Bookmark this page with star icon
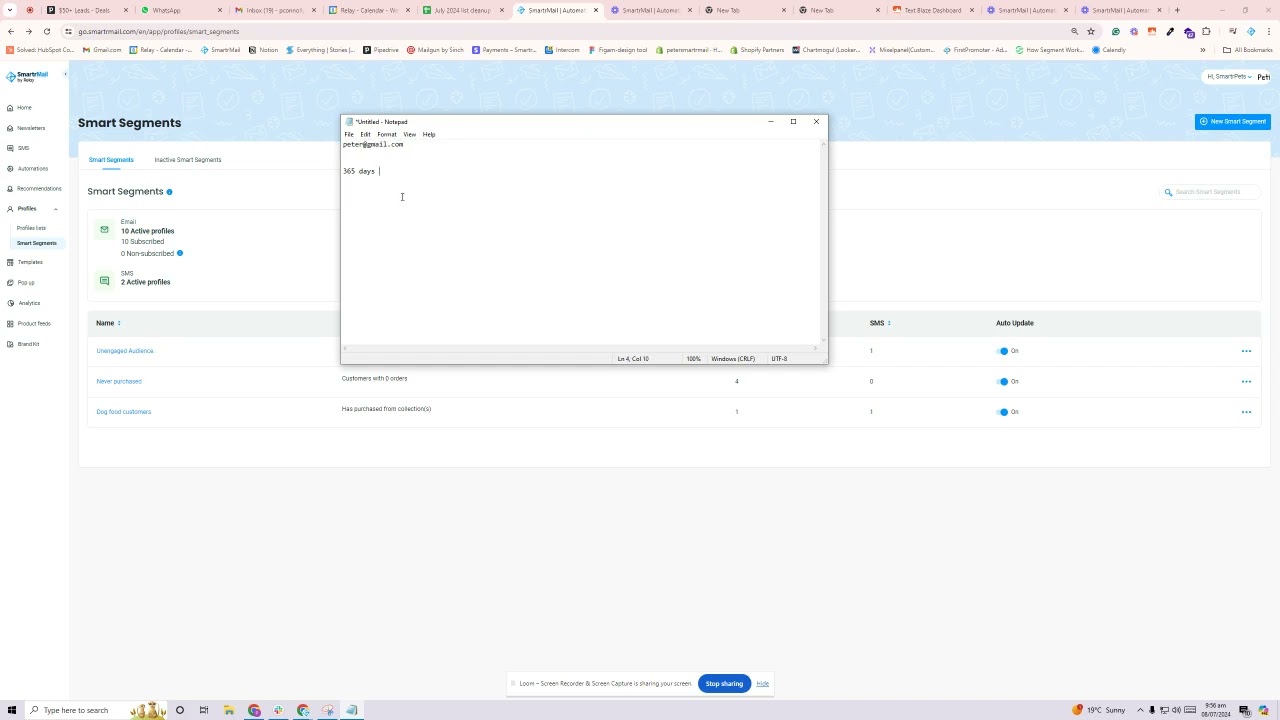The height and width of the screenshot is (720, 1280). click(1091, 32)
